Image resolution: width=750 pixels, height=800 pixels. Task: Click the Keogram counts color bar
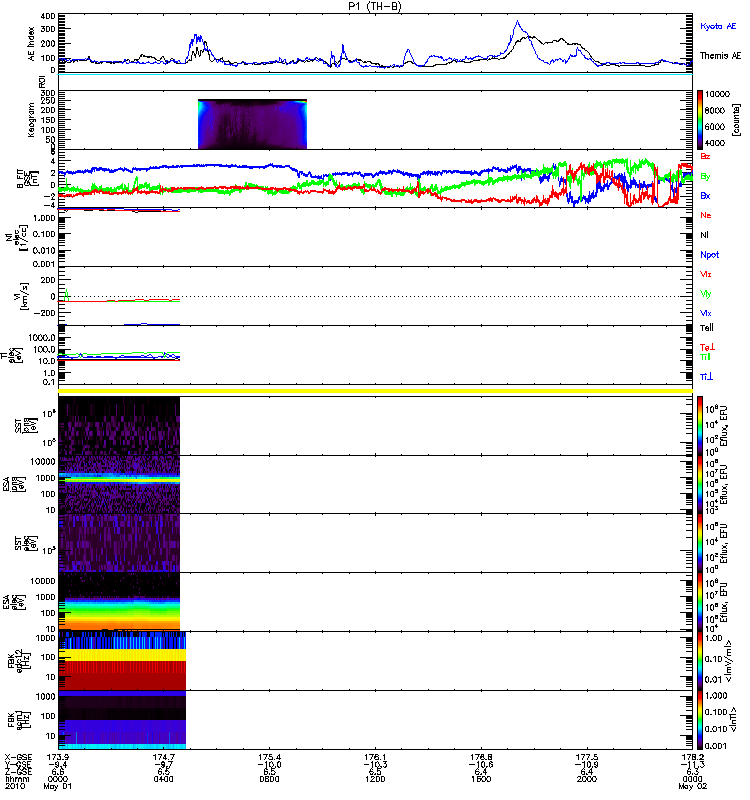(x=701, y=120)
